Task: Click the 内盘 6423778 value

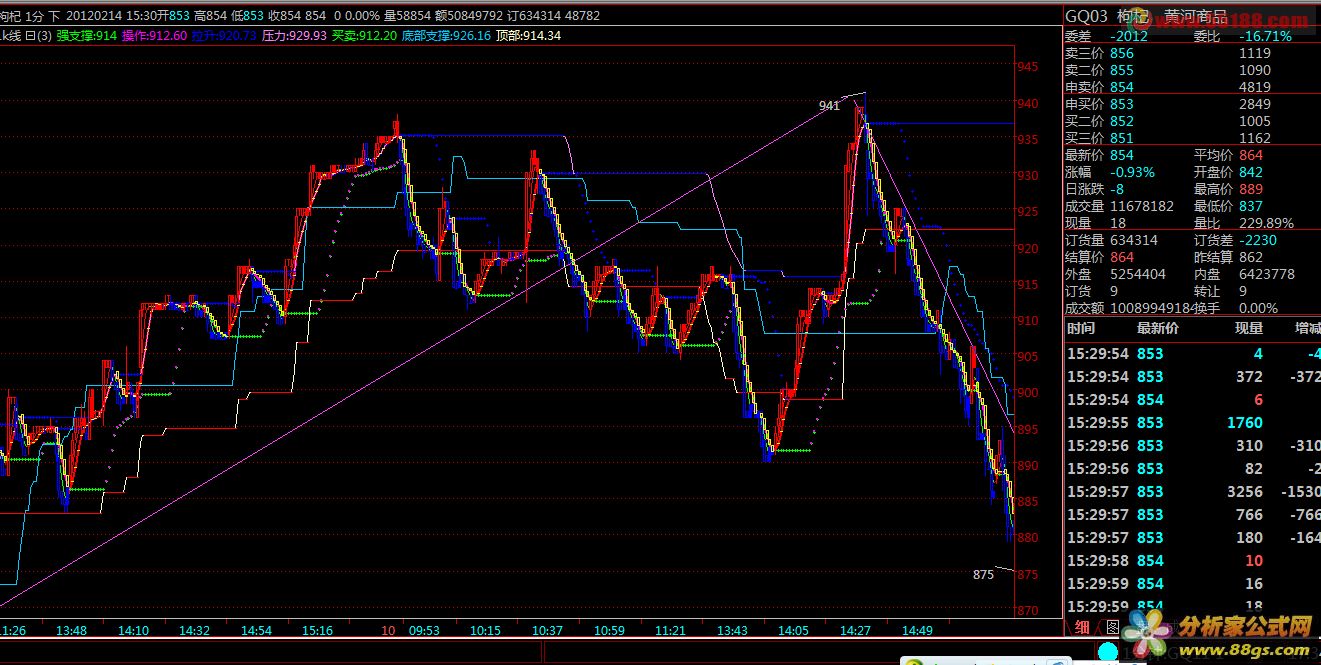Action: point(1267,274)
